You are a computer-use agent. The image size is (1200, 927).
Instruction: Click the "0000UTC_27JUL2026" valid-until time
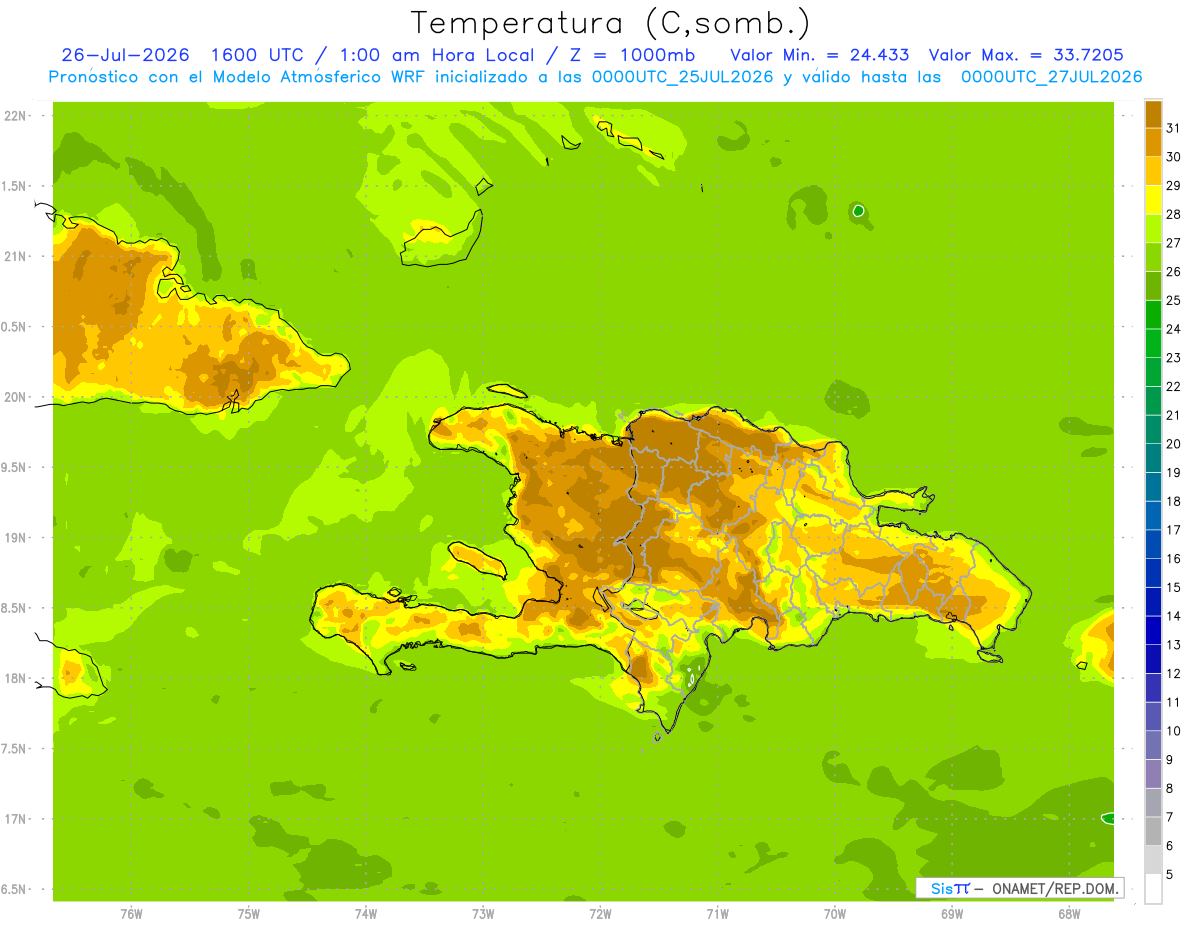pos(1051,77)
